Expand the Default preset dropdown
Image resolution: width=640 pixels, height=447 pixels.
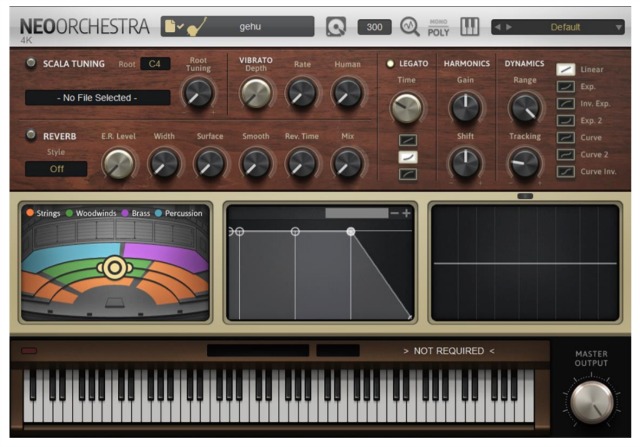pos(619,27)
